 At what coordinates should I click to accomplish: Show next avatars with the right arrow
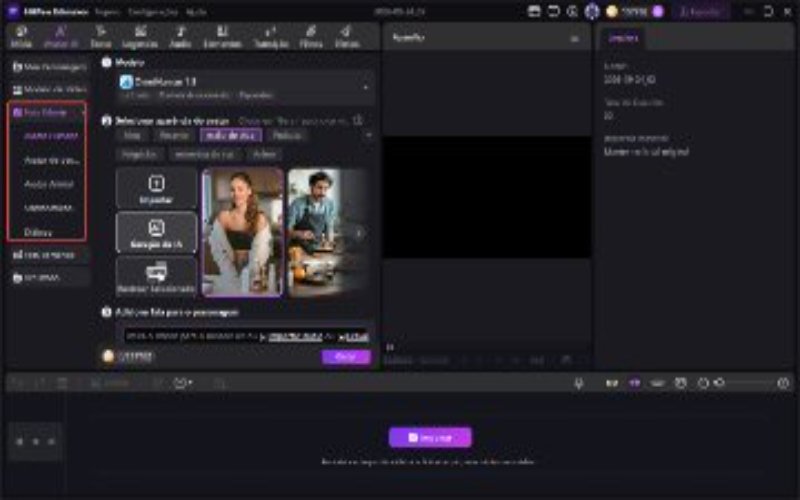click(x=359, y=233)
